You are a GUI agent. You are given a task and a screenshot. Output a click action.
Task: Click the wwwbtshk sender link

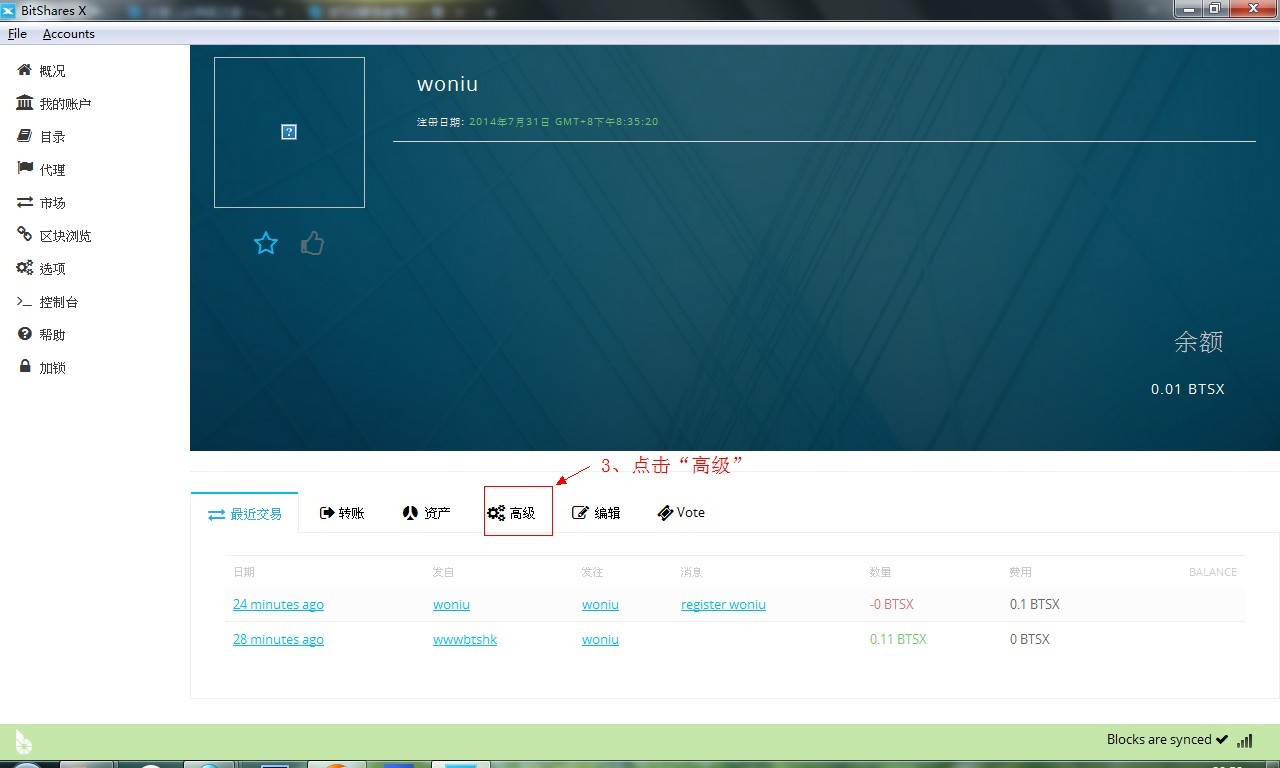click(465, 640)
